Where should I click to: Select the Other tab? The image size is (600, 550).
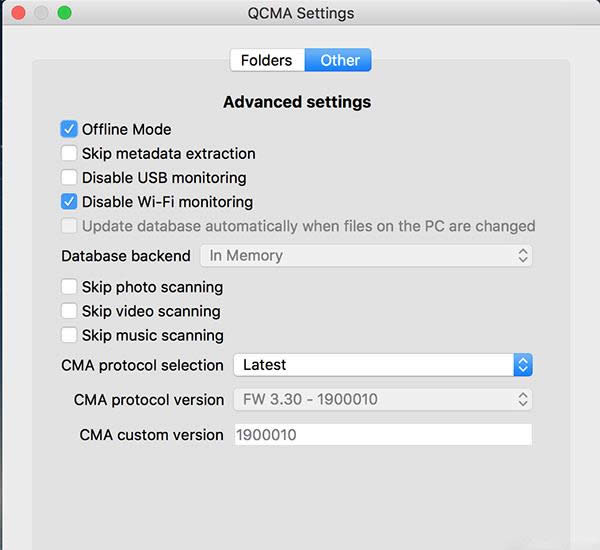pos(339,60)
